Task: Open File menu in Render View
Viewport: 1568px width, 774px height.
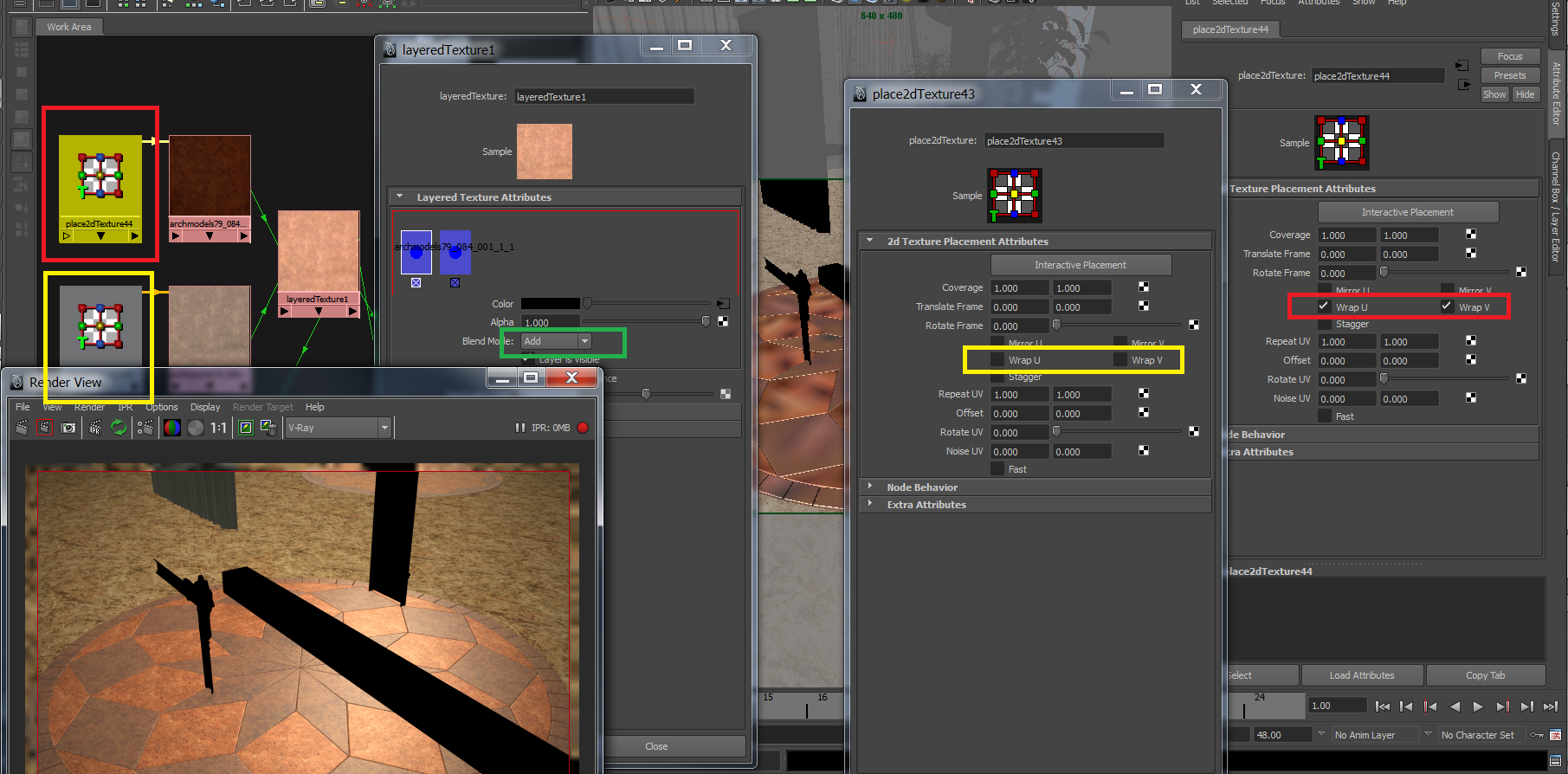Action: coord(23,407)
